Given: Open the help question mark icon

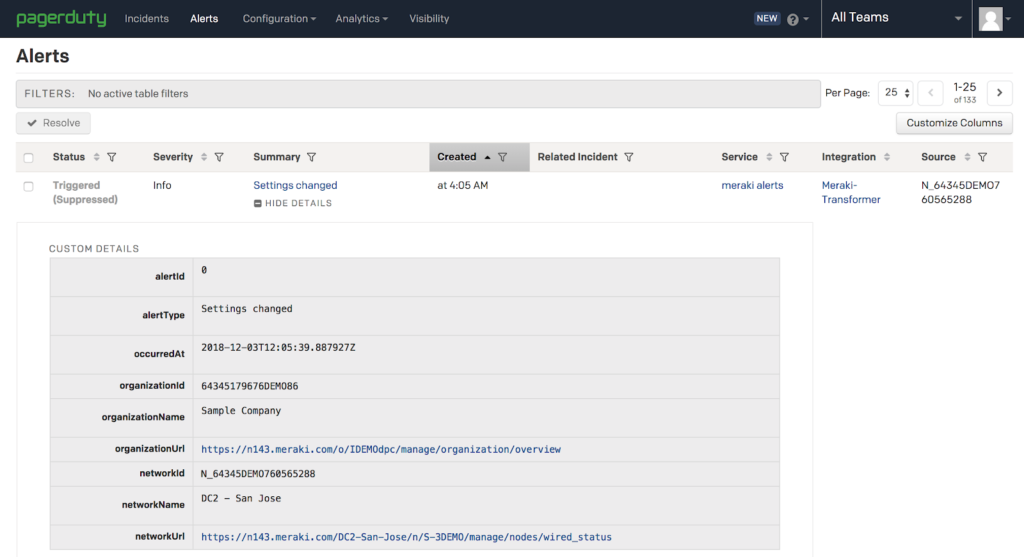Looking at the screenshot, I should pos(793,20).
